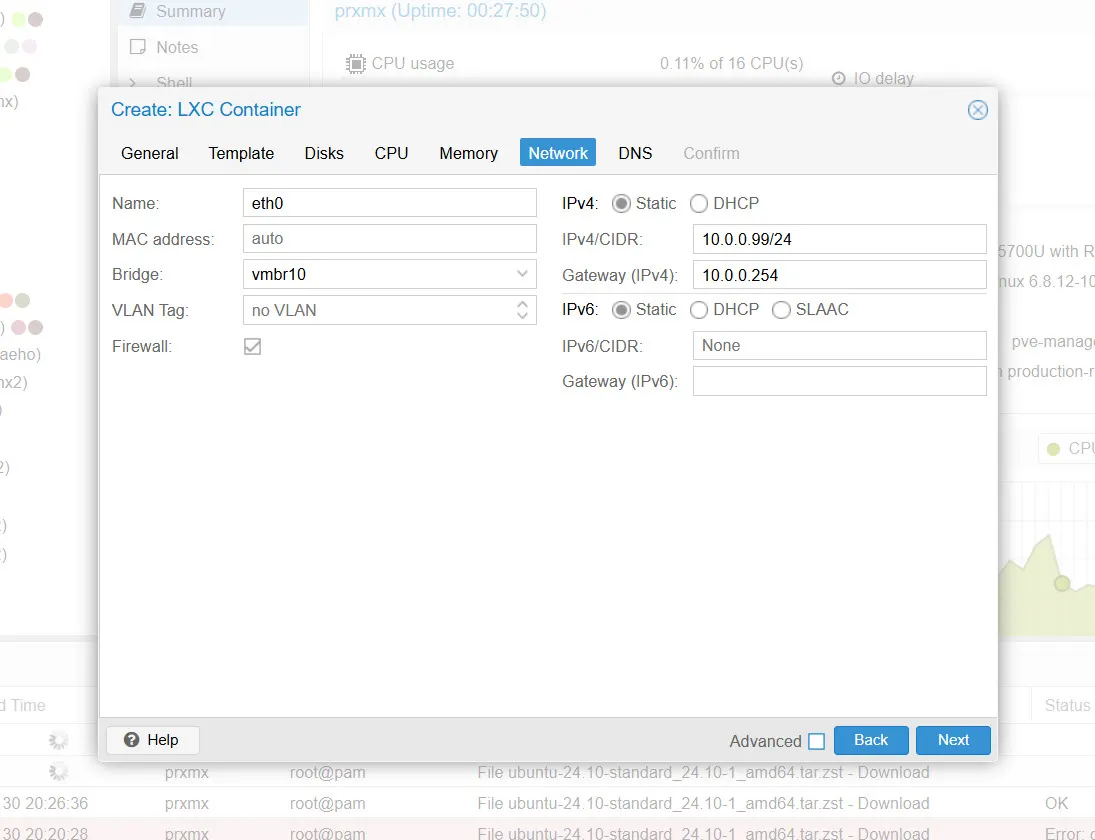Select DHCP radio for IPv4

coord(699,204)
